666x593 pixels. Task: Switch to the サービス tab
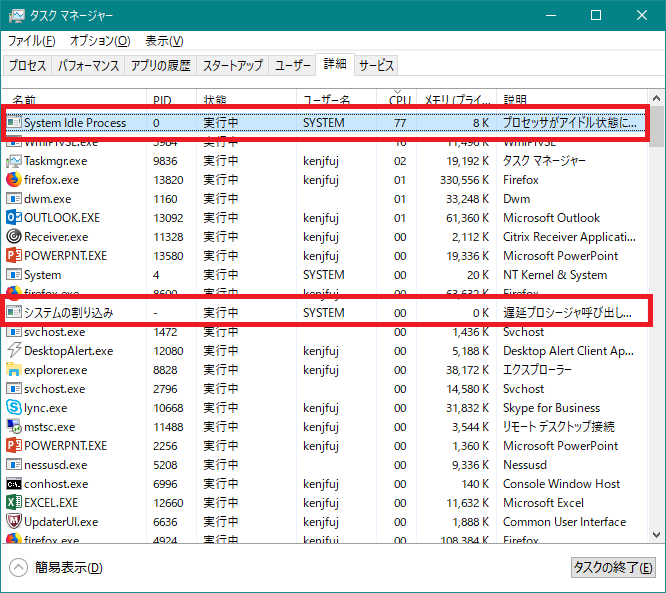pyautogui.click(x=376, y=65)
